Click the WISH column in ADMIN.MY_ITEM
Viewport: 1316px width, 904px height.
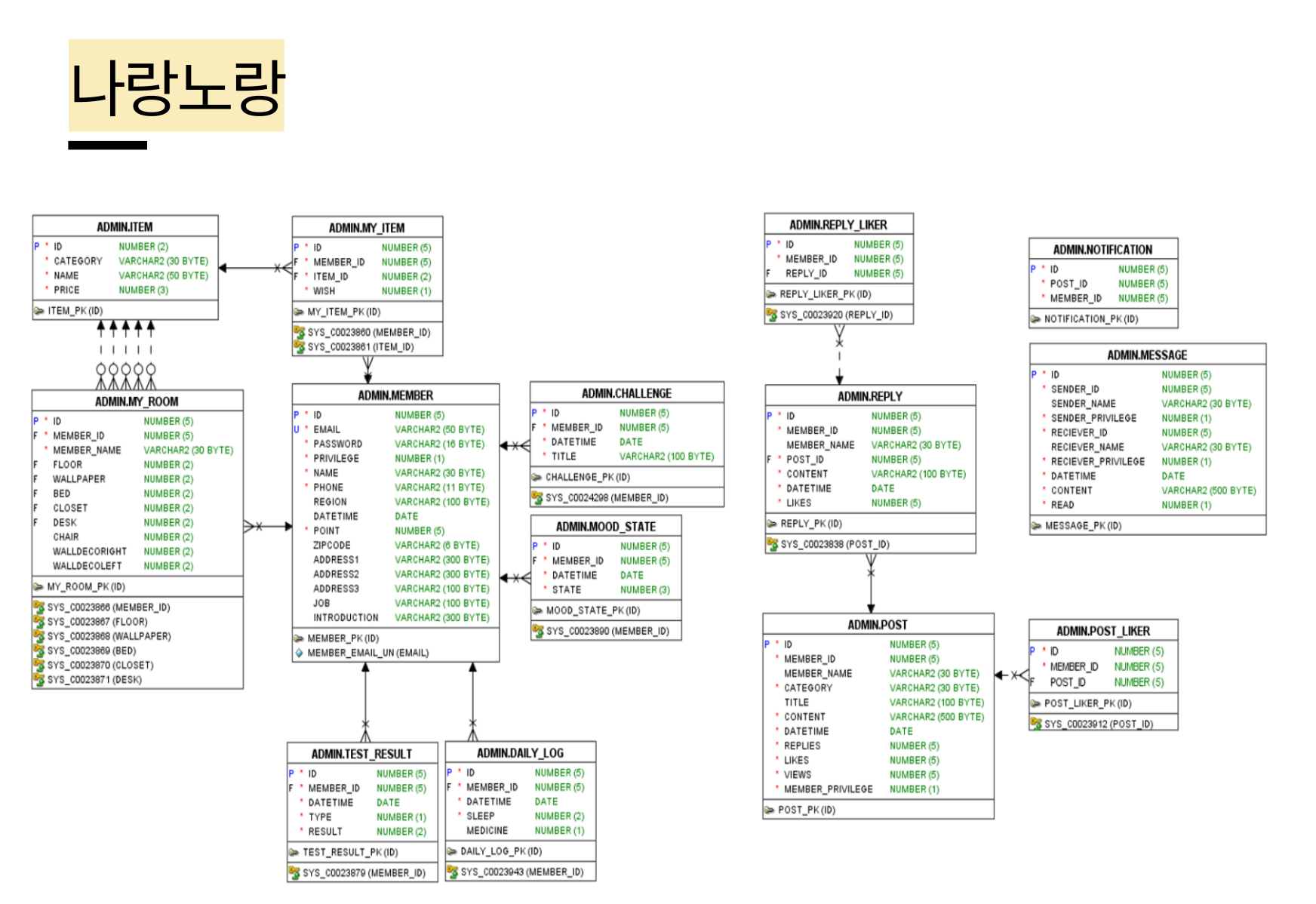pos(367,291)
